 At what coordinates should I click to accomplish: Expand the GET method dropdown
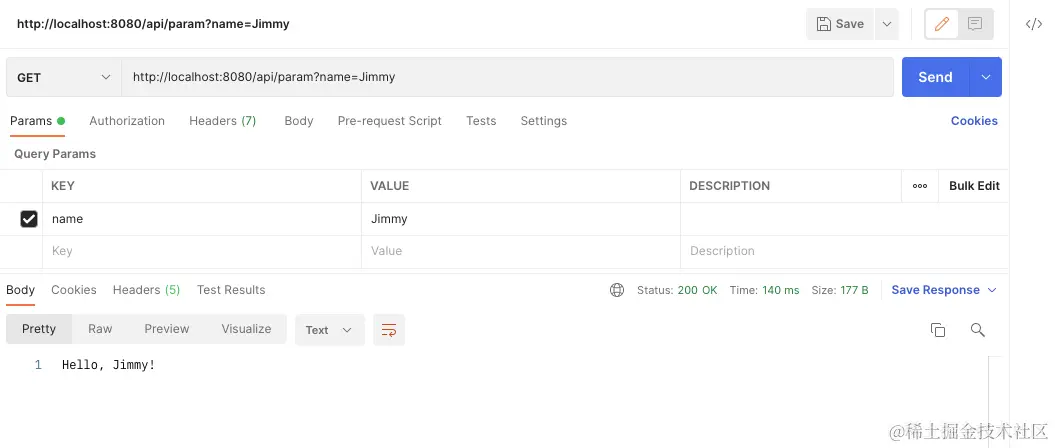point(106,77)
